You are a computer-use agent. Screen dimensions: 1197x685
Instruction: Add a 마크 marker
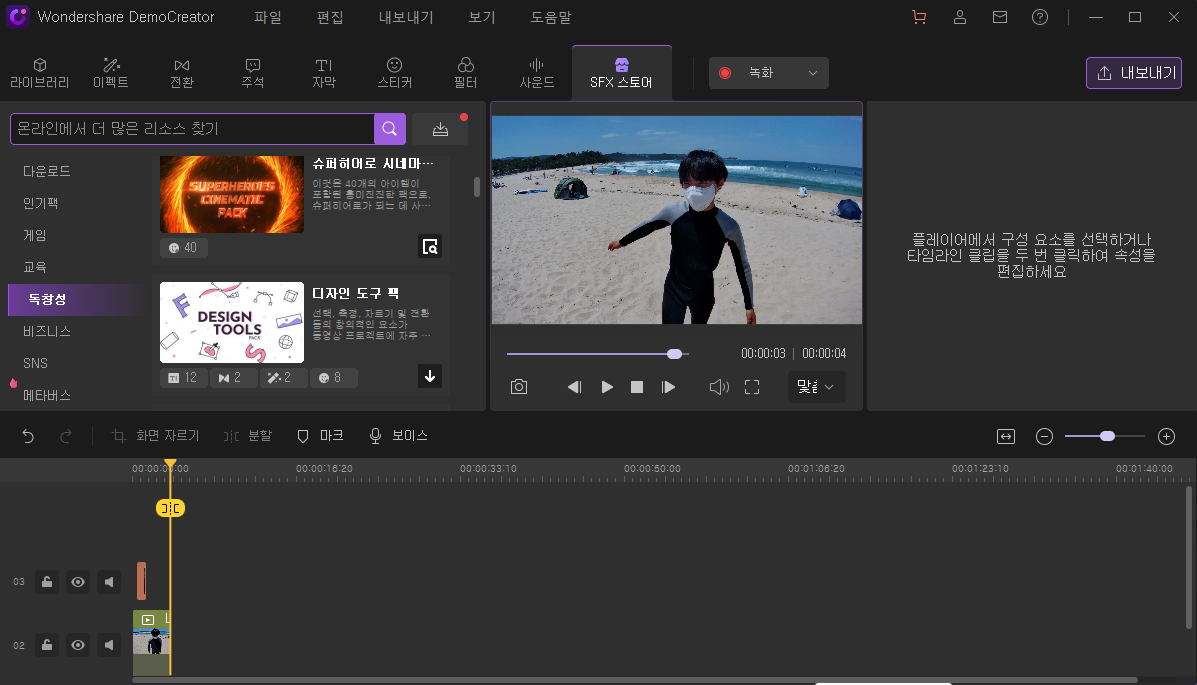(x=320, y=436)
